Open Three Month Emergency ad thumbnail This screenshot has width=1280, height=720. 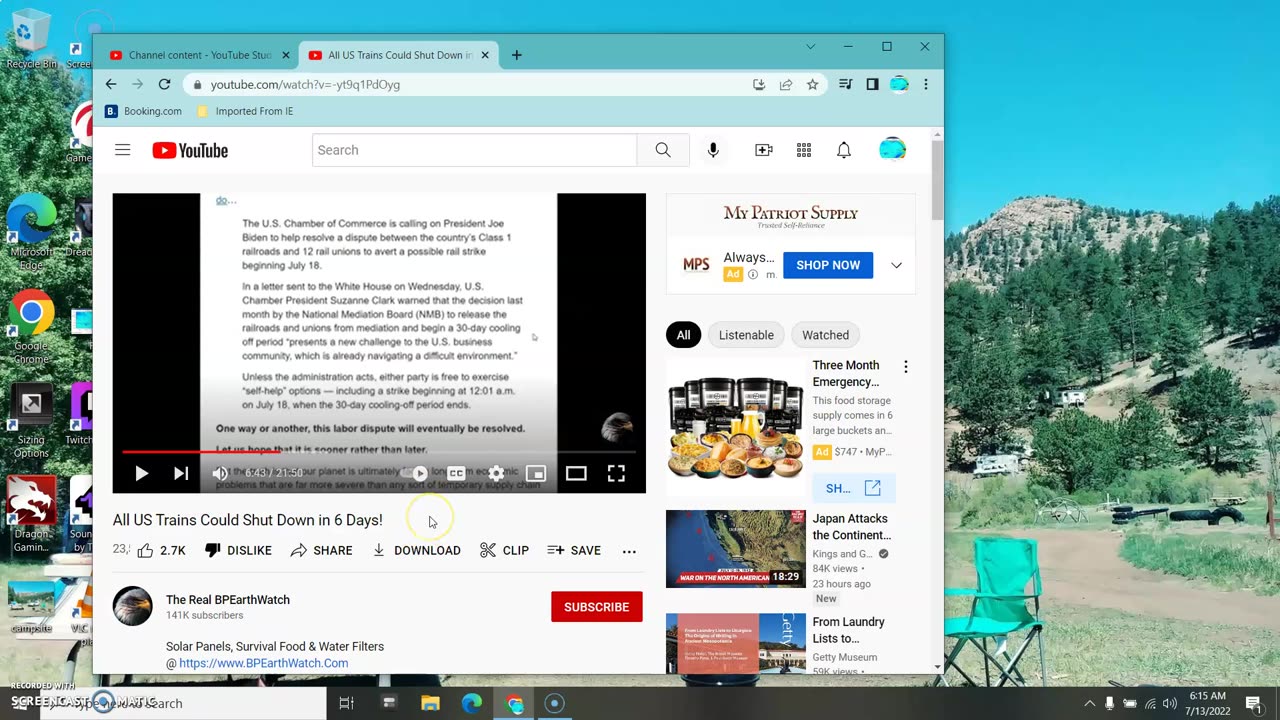(x=735, y=428)
